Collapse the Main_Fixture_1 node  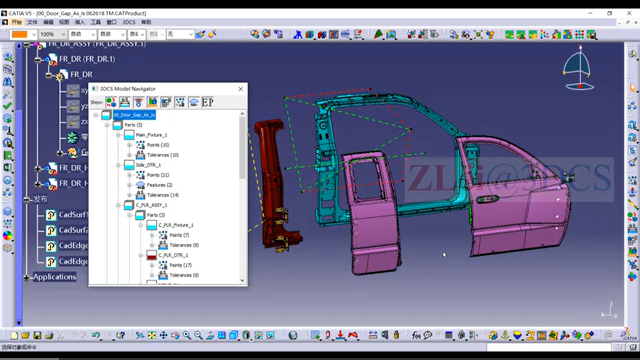[x=118, y=135]
